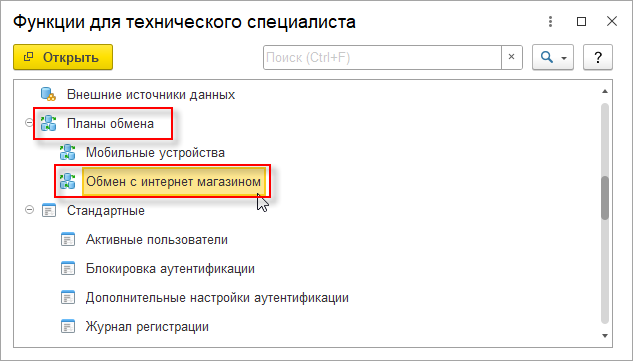
Task: Collapse the Планы обмена node
Action: tap(29, 123)
